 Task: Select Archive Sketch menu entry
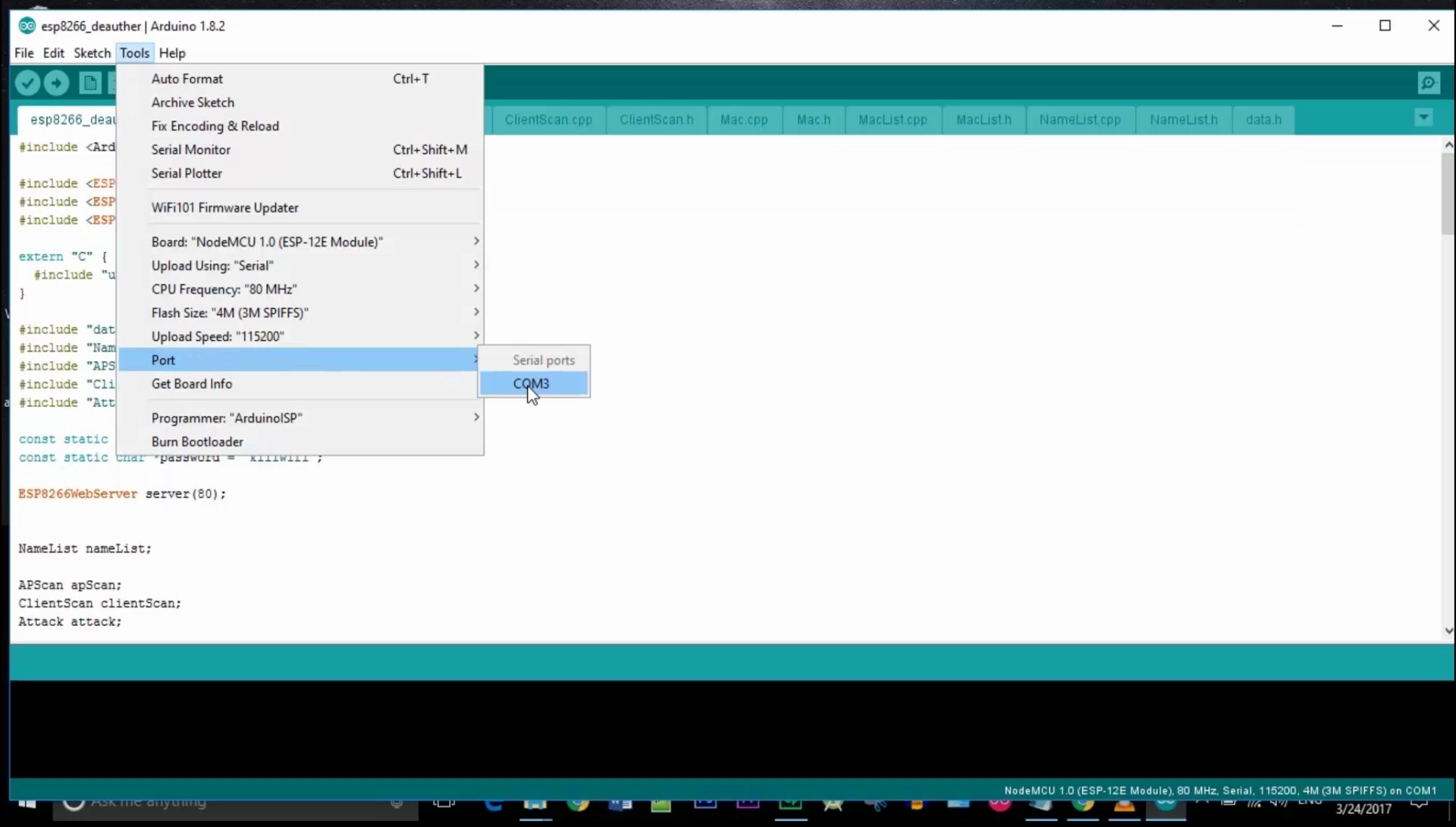301,102
